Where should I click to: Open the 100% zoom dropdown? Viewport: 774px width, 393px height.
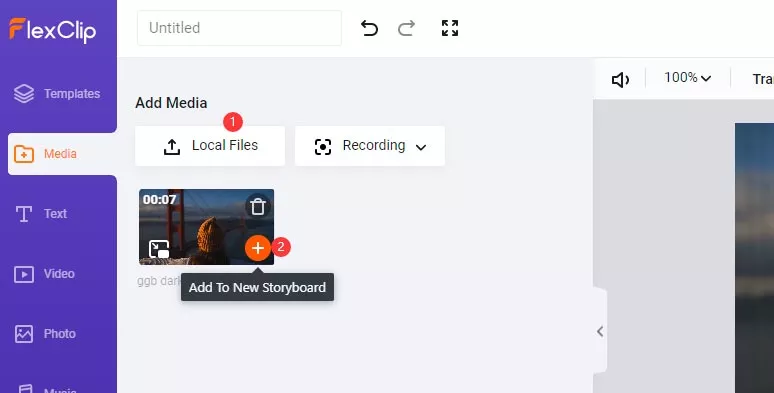687,78
